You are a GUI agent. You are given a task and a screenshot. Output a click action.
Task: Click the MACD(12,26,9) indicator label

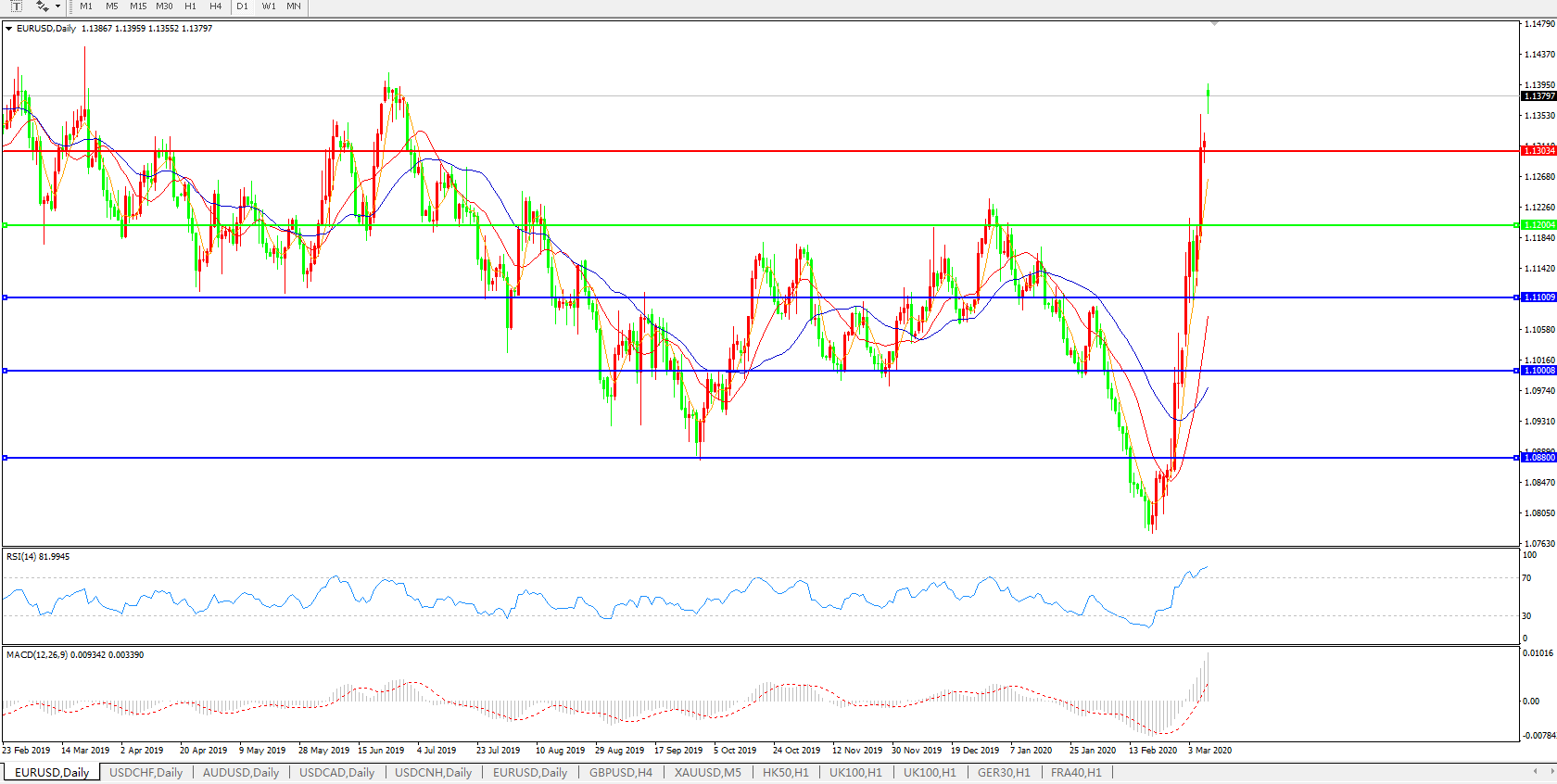[x=74, y=655]
